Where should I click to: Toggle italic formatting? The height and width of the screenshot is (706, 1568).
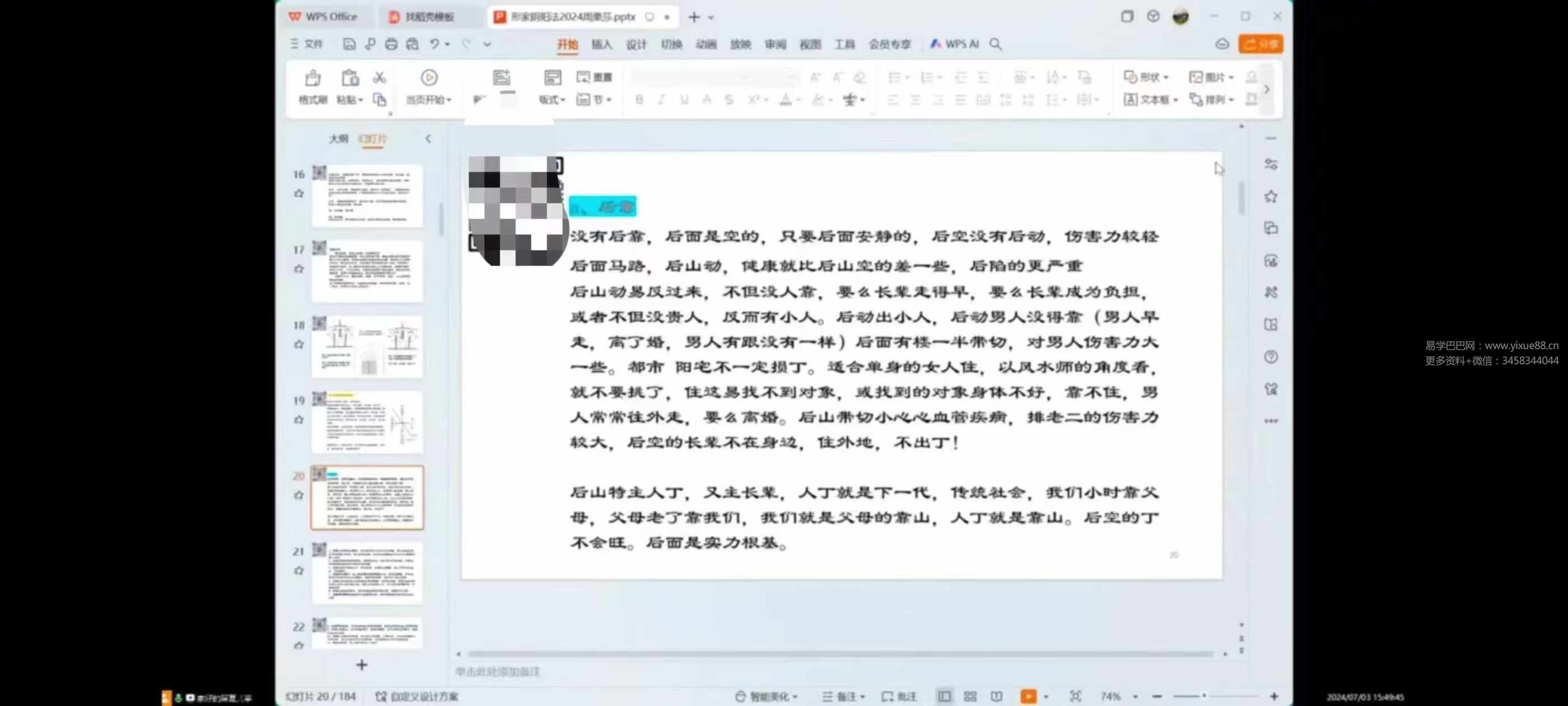coord(661,99)
